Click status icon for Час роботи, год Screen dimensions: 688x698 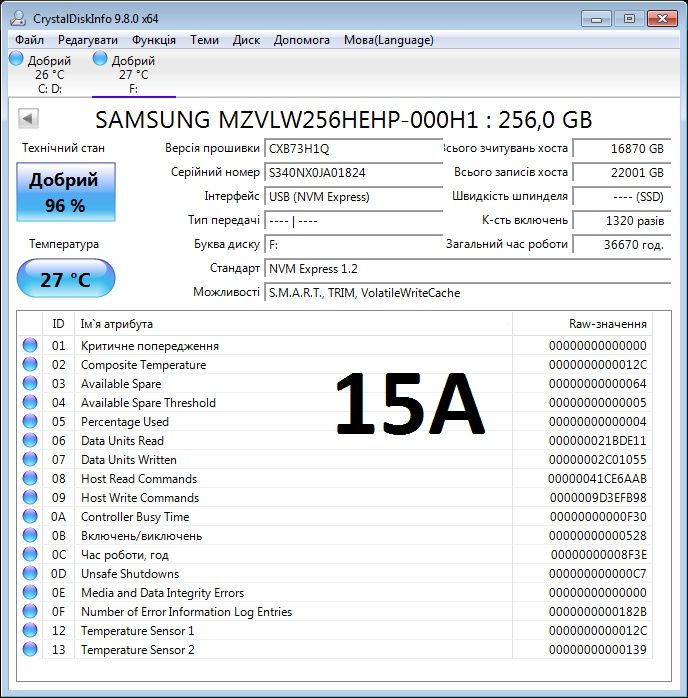pos(30,554)
